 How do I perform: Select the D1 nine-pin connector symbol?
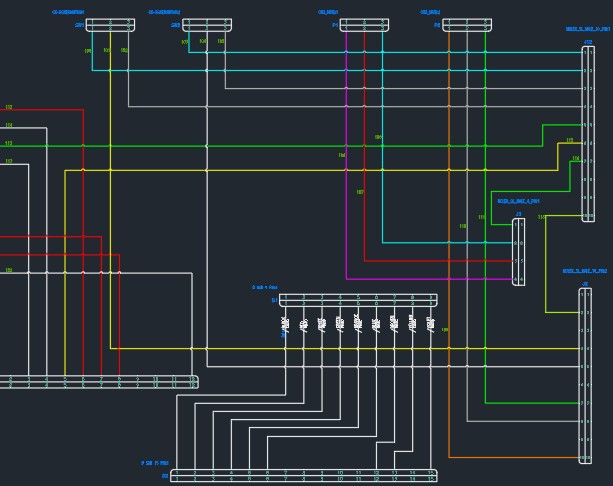[358, 300]
